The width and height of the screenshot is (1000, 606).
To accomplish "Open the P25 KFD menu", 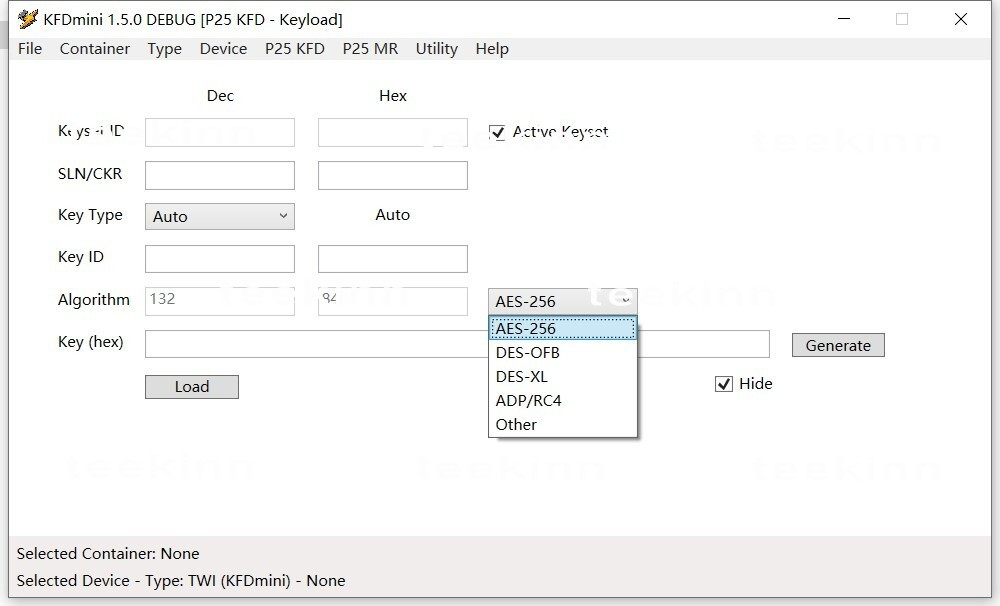I will point(294,48).
